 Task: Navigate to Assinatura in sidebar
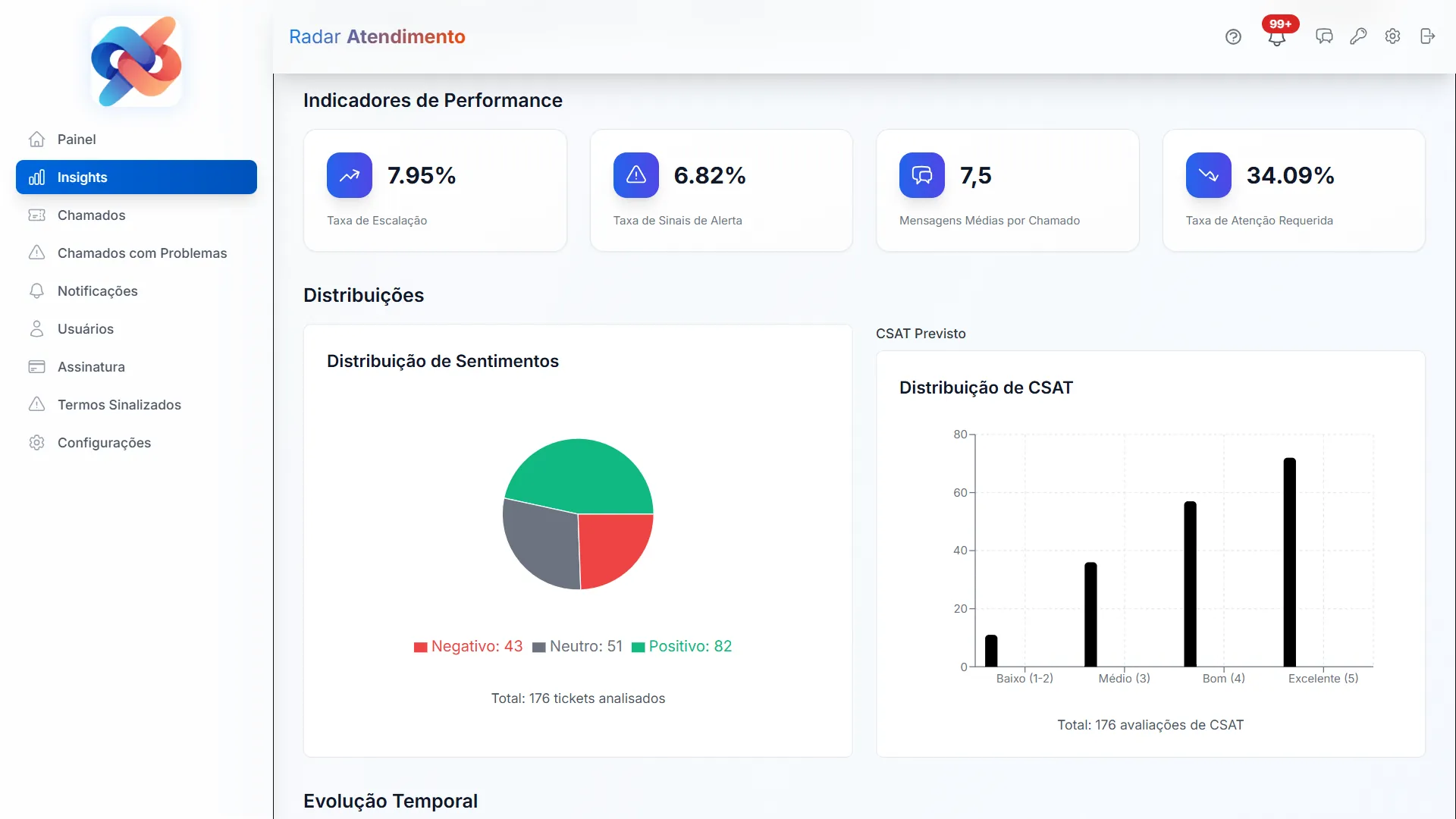click(91, 367)
